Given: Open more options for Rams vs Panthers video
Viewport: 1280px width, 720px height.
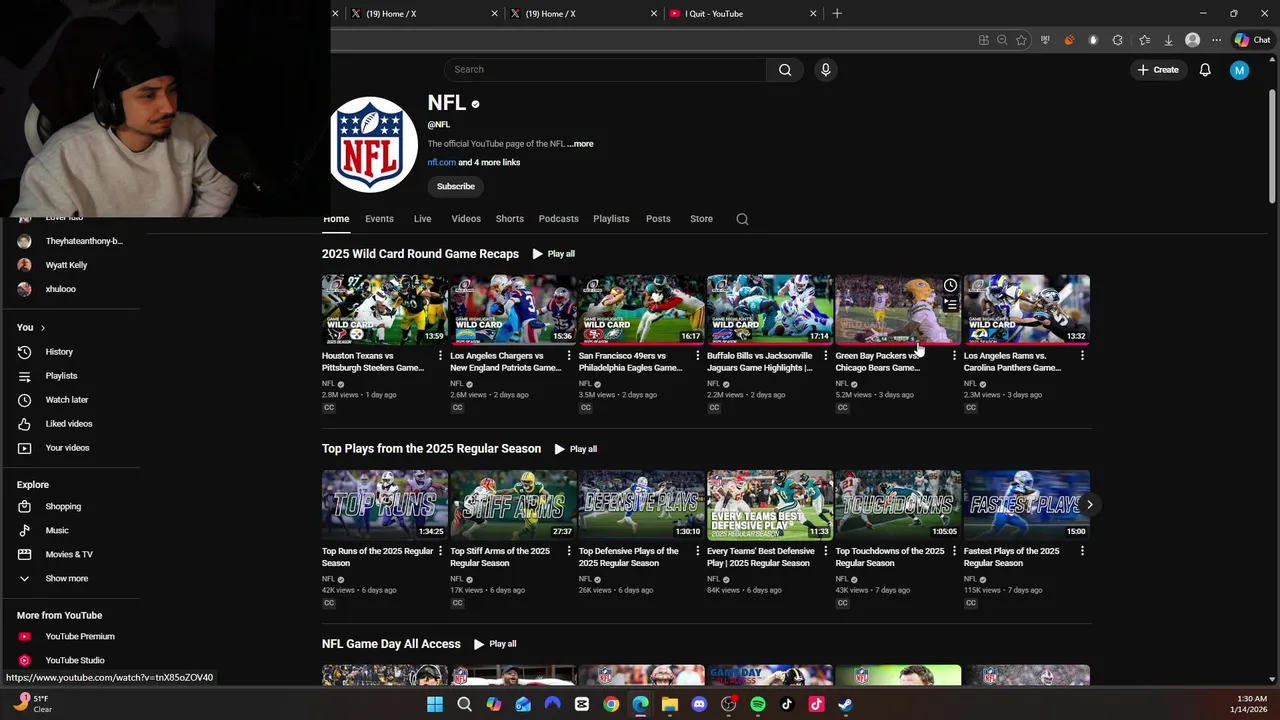Looking at the screenshot, I should point(1082,356).
